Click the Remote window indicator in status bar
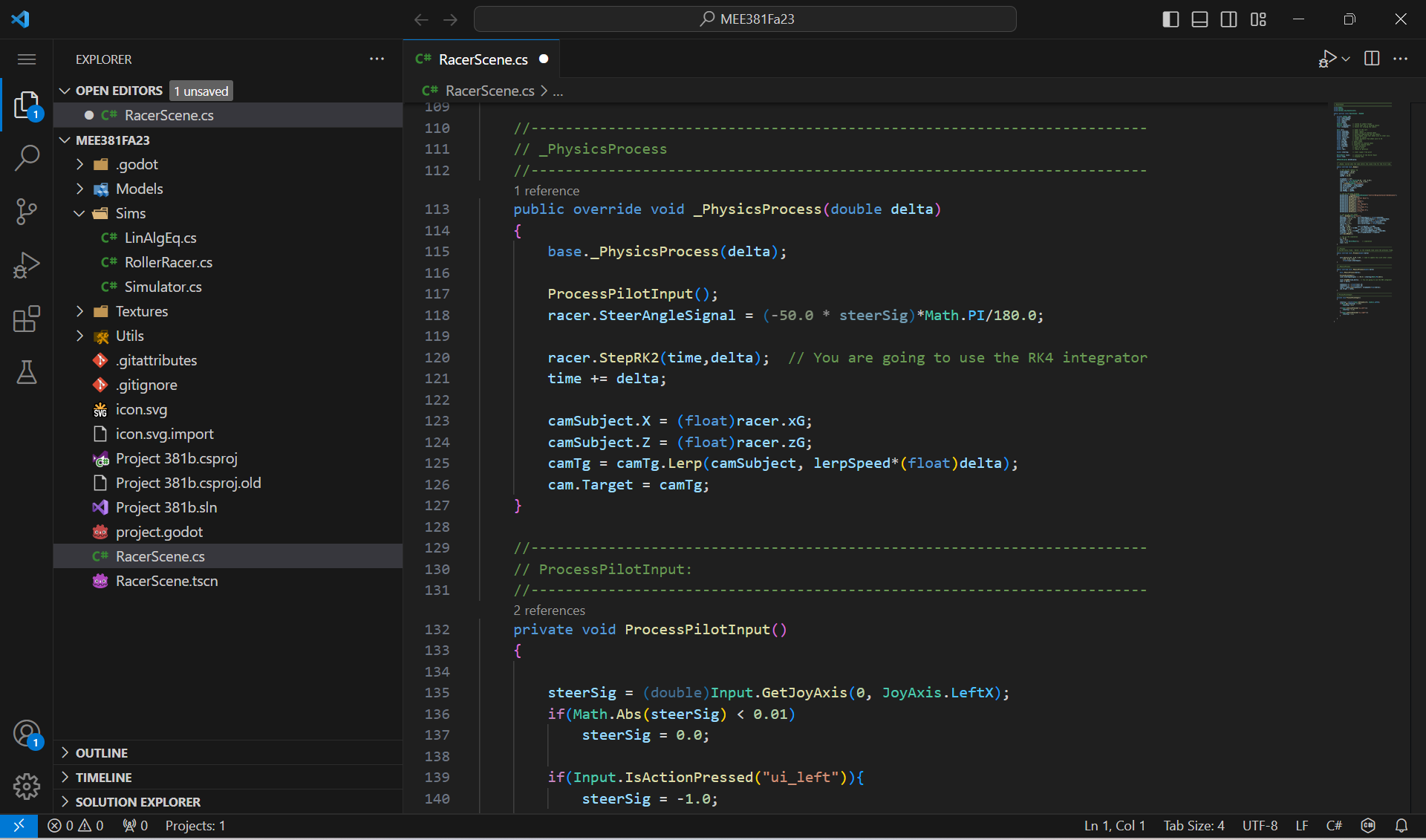Screen dimensions: 1426x840 [19, 825]
